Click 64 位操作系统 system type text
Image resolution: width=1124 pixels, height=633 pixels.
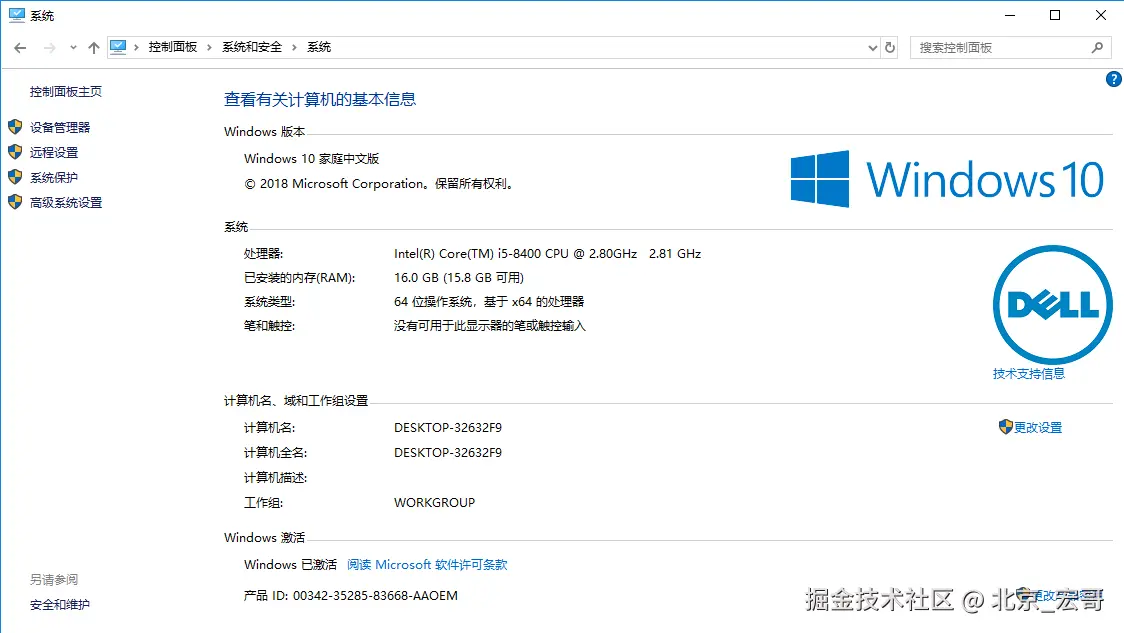click(x=489, y=302)
